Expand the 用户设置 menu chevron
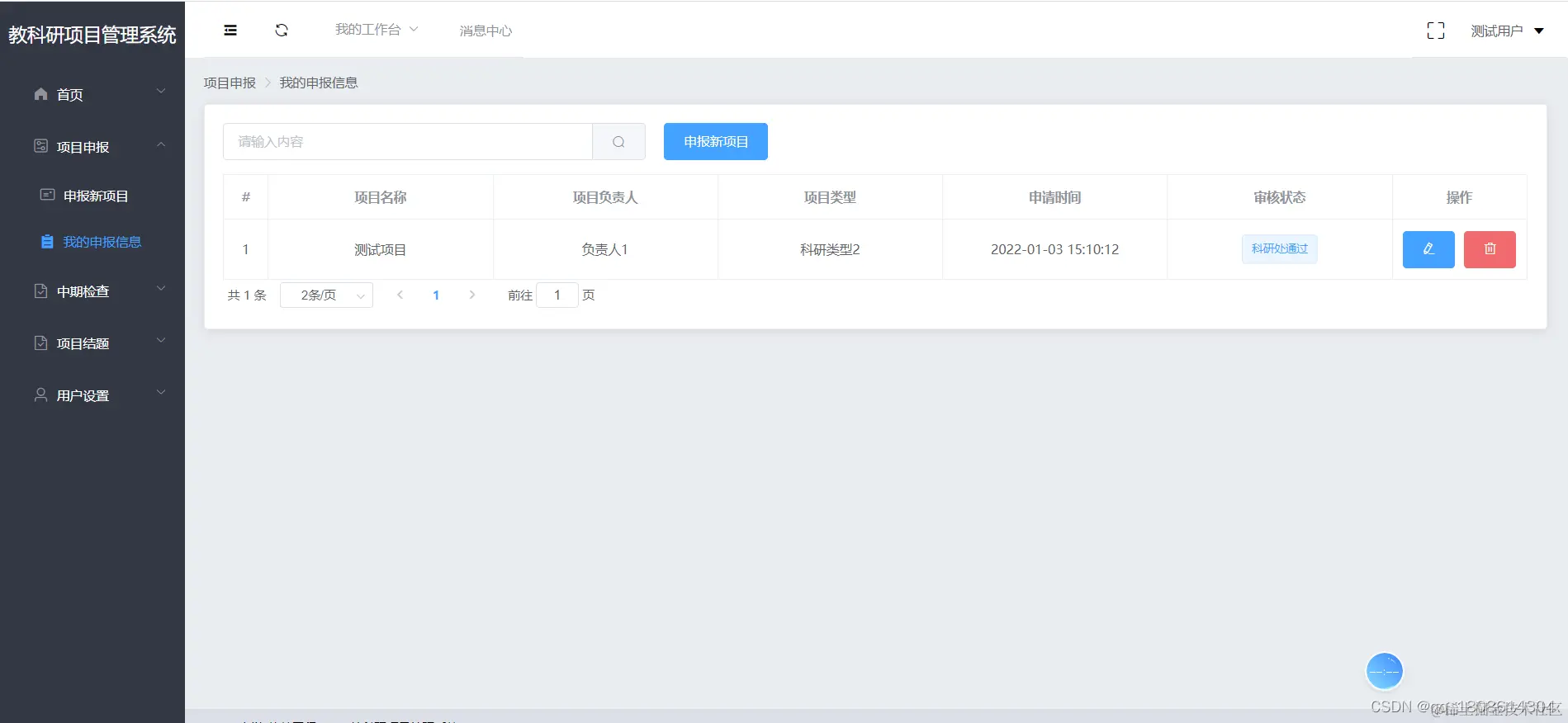This screenshot has height=723, width=1568. [x=161, y=392]
